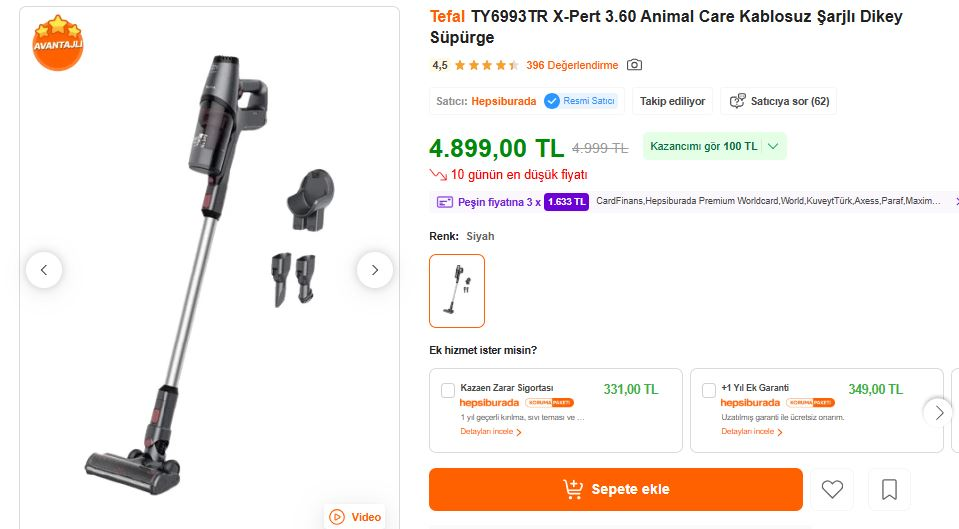This screenshot has width=959, height=529.
Task: Add product to favorites with heart icon
Action: pyautogui.click(x=832, y=490)
